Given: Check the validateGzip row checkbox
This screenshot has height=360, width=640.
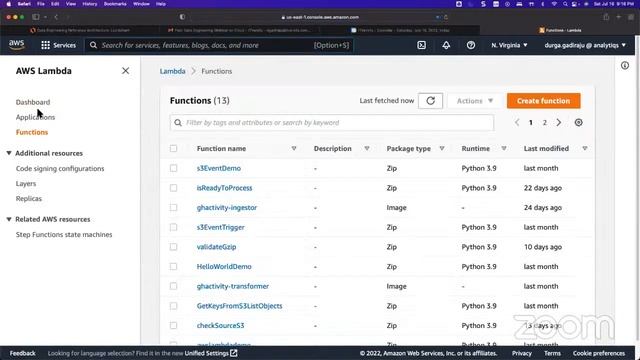Looking at the screenshot, I should click(173, 247).
